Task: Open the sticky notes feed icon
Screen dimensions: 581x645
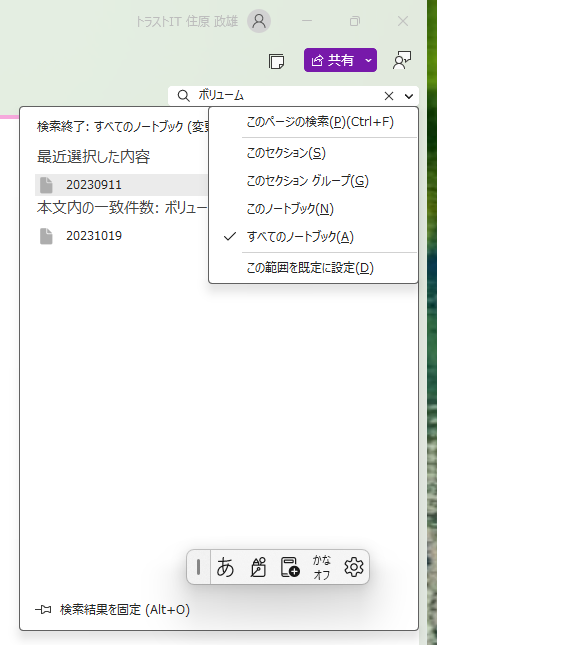Action: 276,61
